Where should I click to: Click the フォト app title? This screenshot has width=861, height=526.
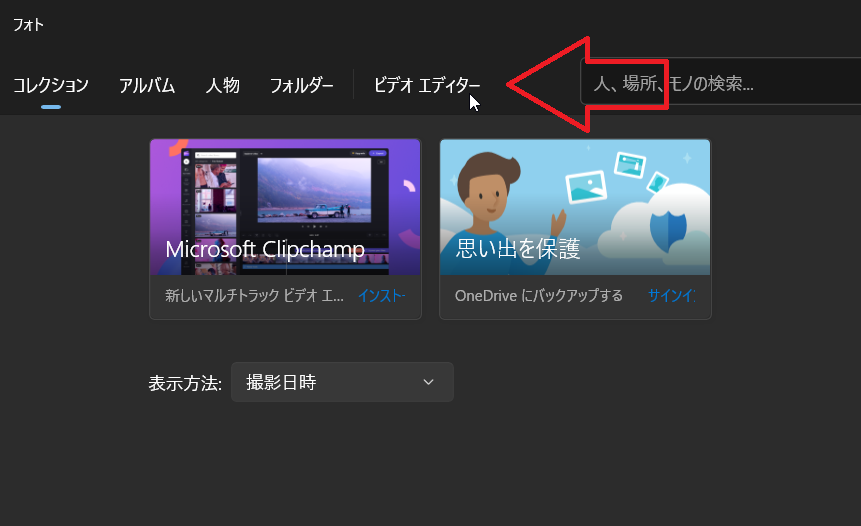pyautogui.click(x=28, y=25)
